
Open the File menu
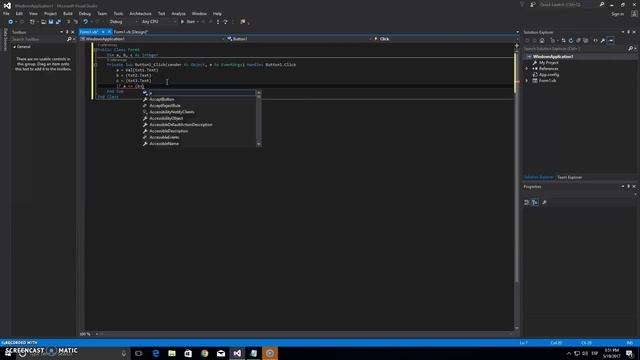tap(6, 13)
